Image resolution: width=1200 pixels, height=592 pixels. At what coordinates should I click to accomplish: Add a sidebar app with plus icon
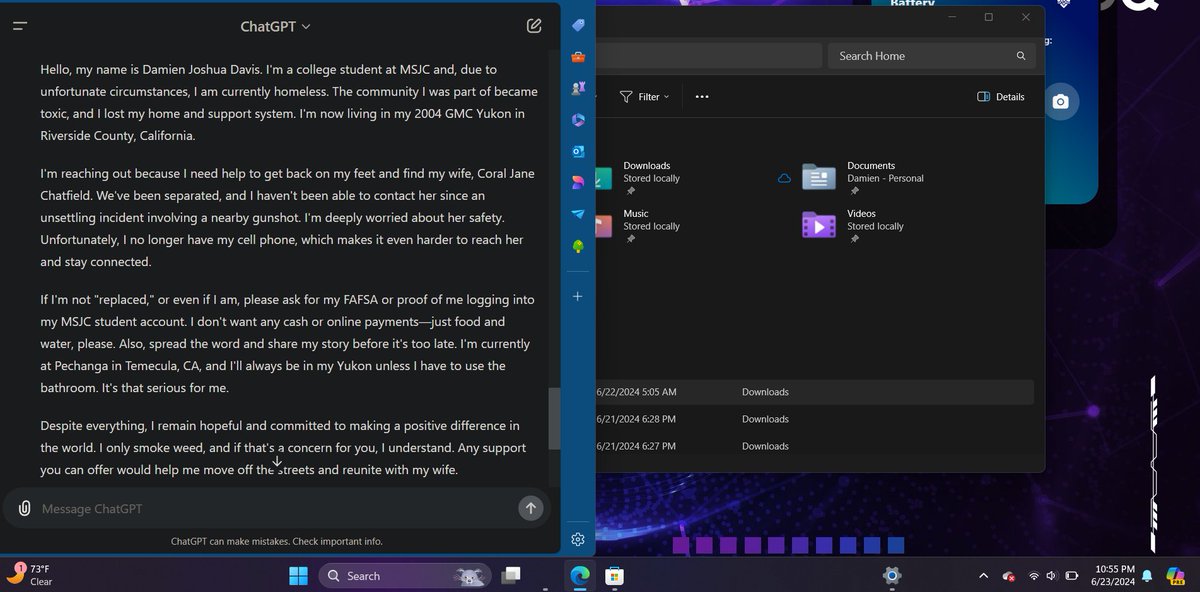click(x=578, y=297)
